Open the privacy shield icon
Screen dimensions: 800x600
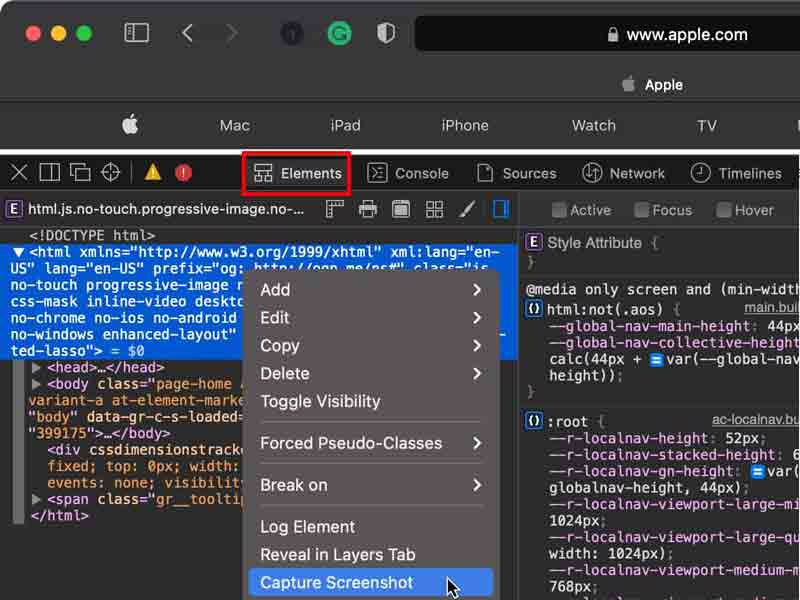point(386,34)
